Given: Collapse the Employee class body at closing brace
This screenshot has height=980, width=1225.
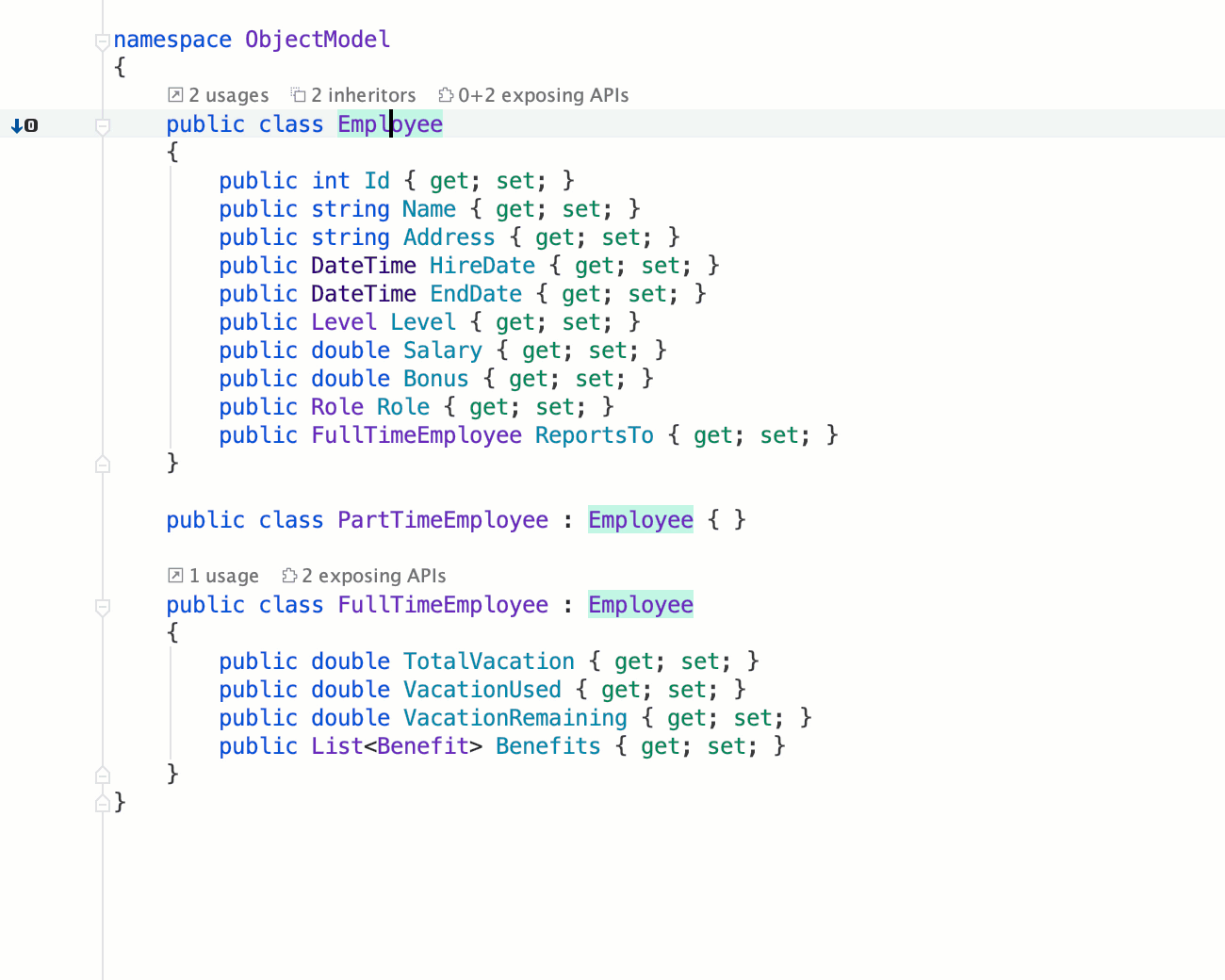Looking at the screenshot, I should coord(102,464).
